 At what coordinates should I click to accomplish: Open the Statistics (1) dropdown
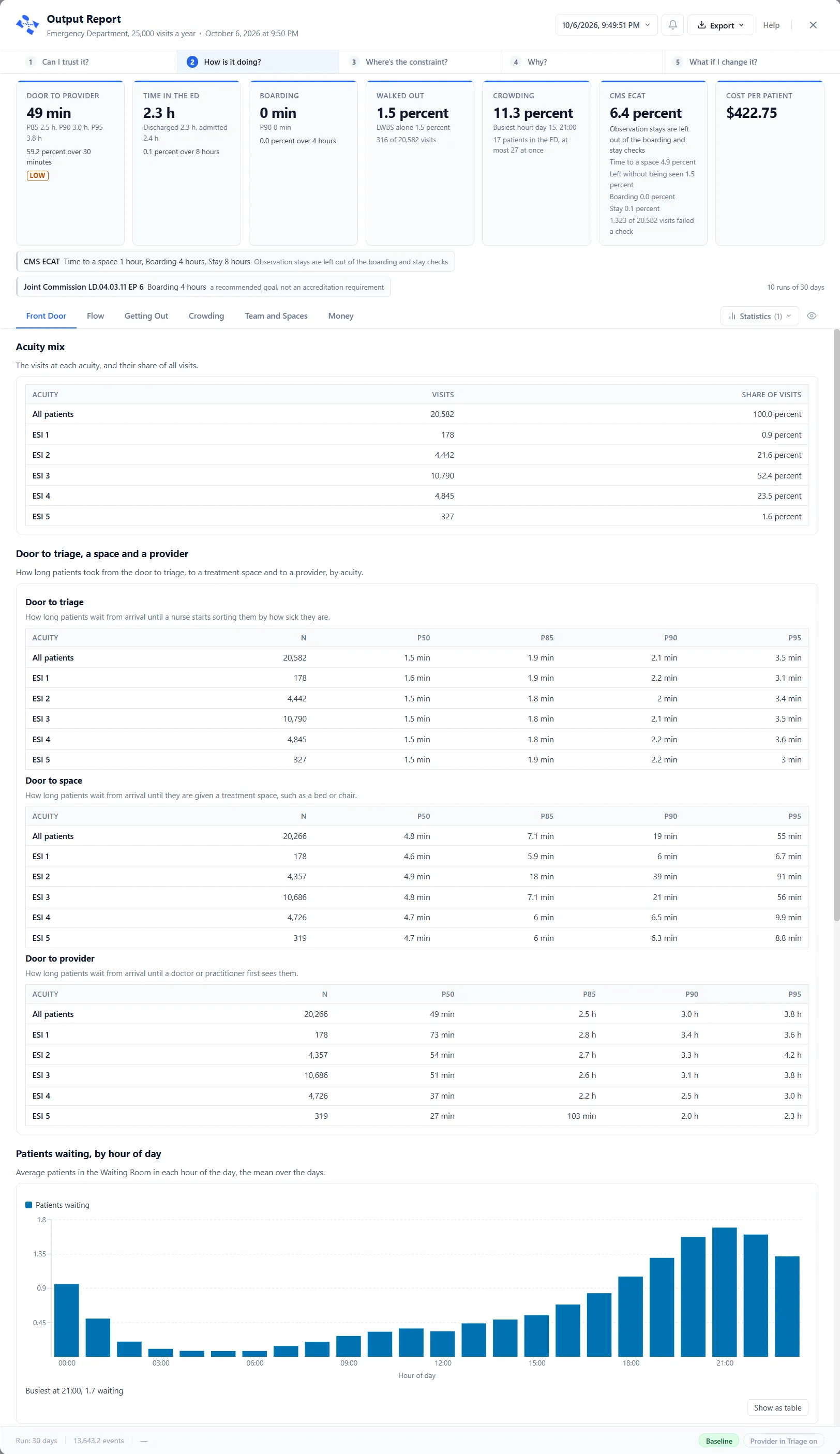(x=759, y=316)
